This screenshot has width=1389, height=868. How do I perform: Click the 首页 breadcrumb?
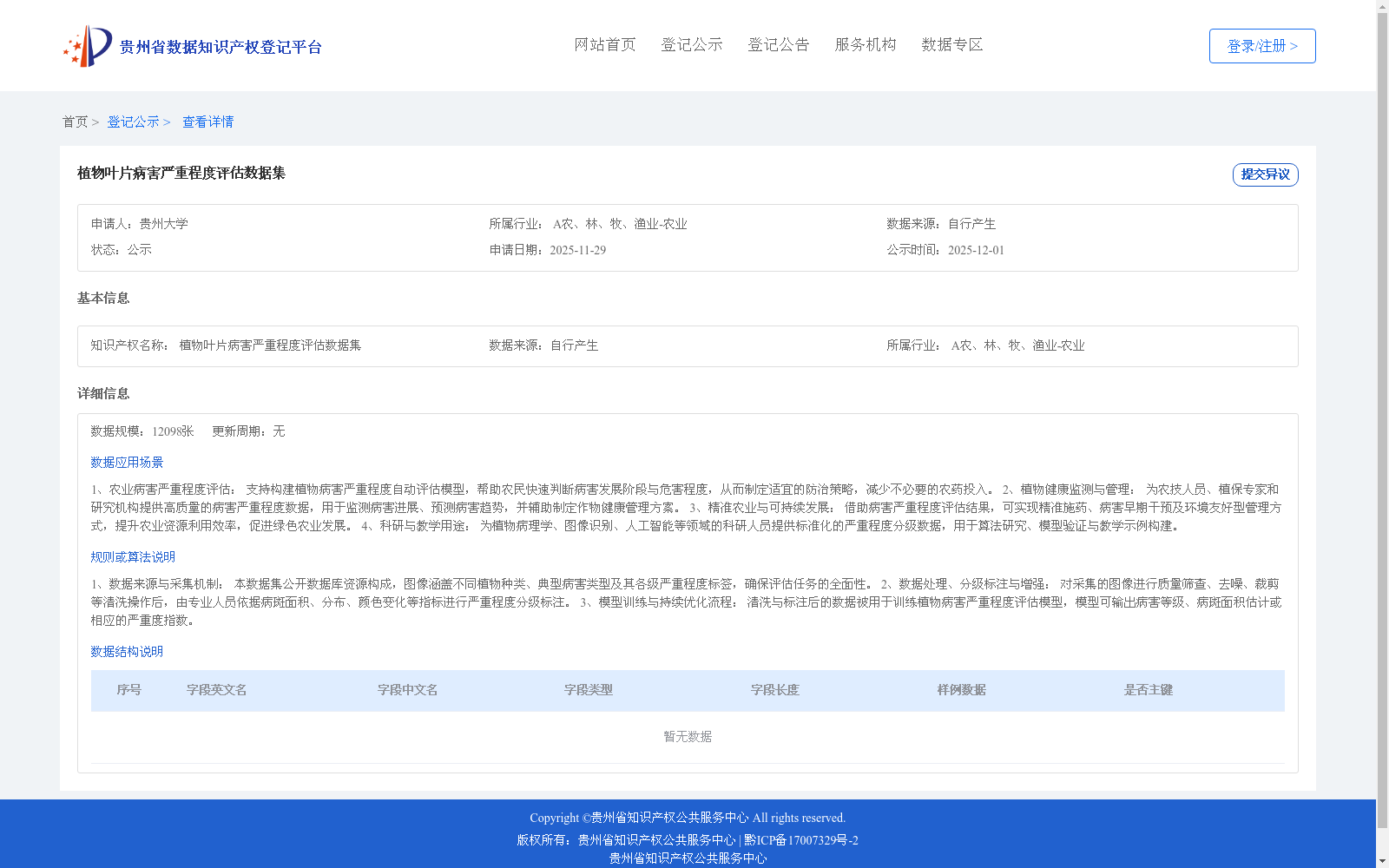click(x=75, y=122)
